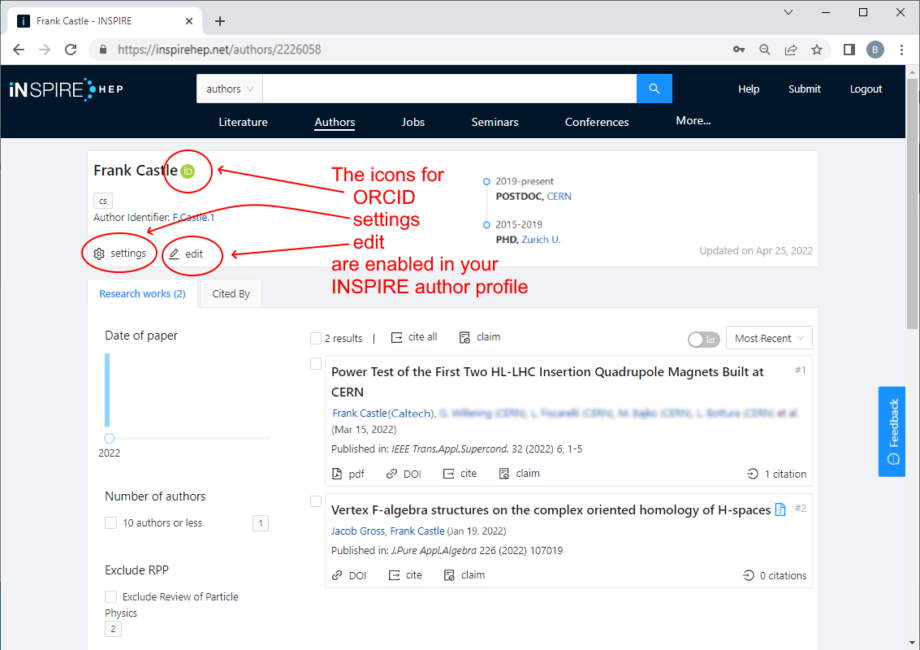Click the share page icon in the address bar
The image size is (920, 650).
(x=791, y=50)
